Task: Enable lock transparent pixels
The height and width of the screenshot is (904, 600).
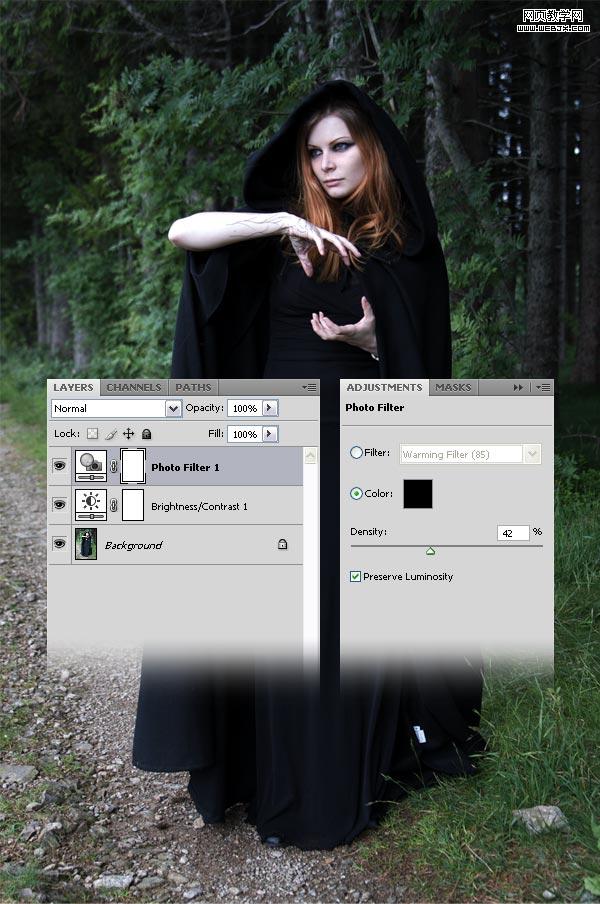Action: click(x=92, y=434)
